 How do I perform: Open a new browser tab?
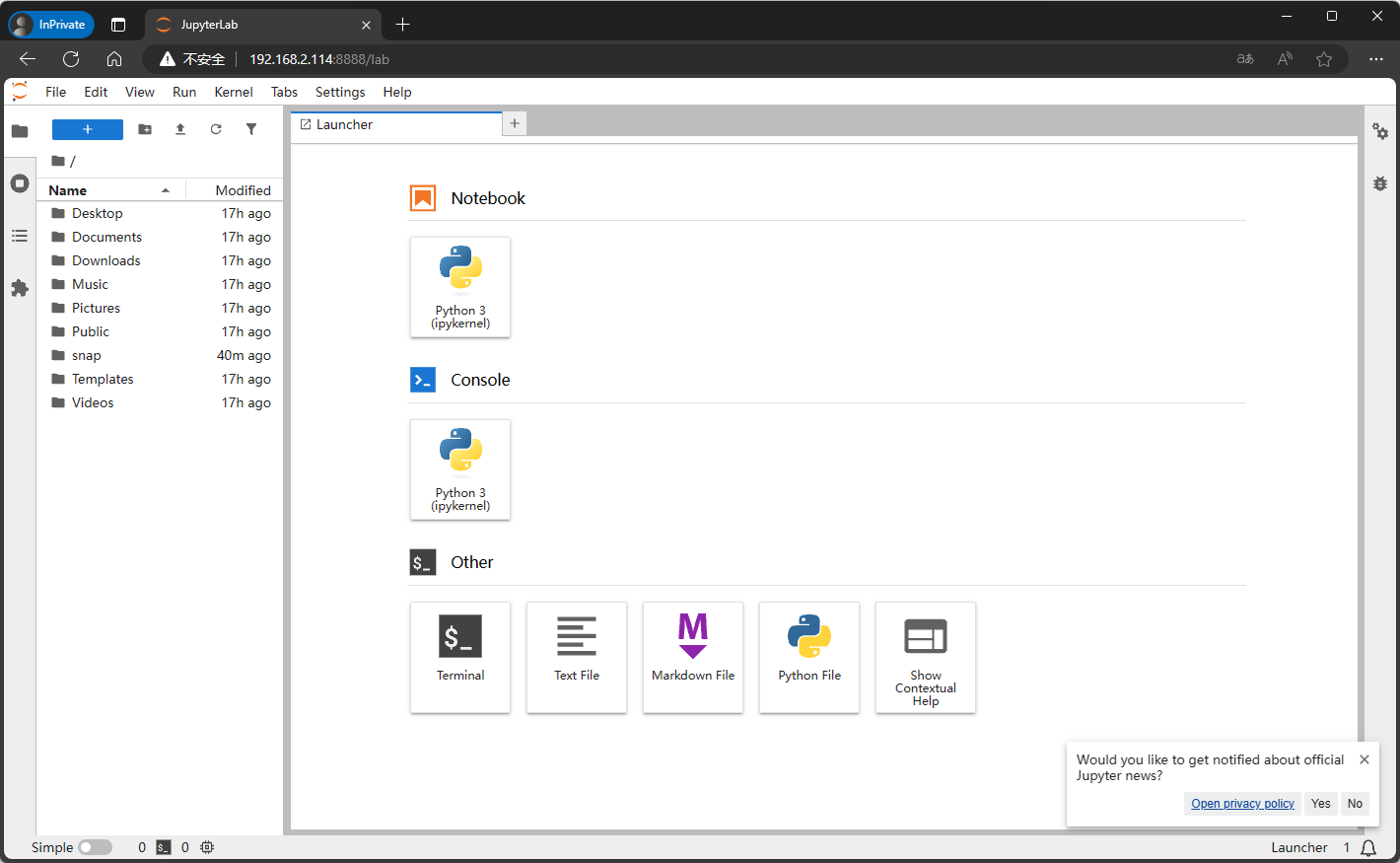402,25
